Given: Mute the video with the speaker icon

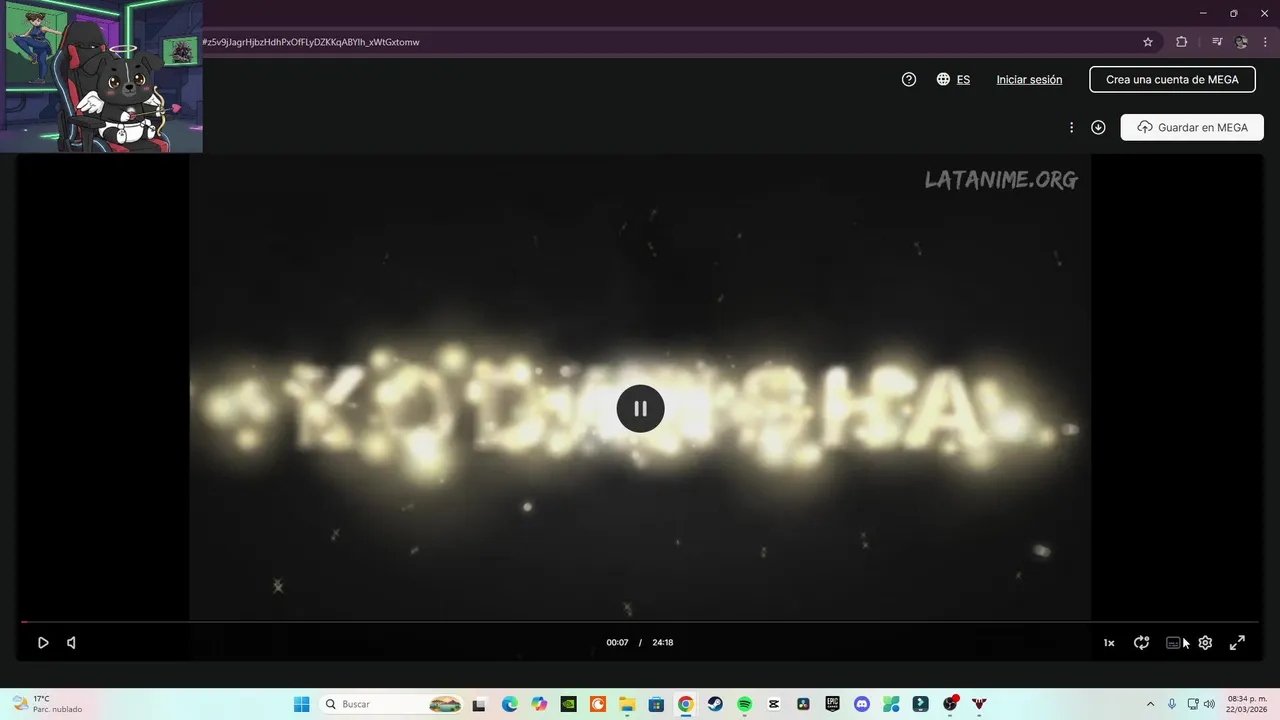Looking at the screenshot, I should [x=71, y=643].
